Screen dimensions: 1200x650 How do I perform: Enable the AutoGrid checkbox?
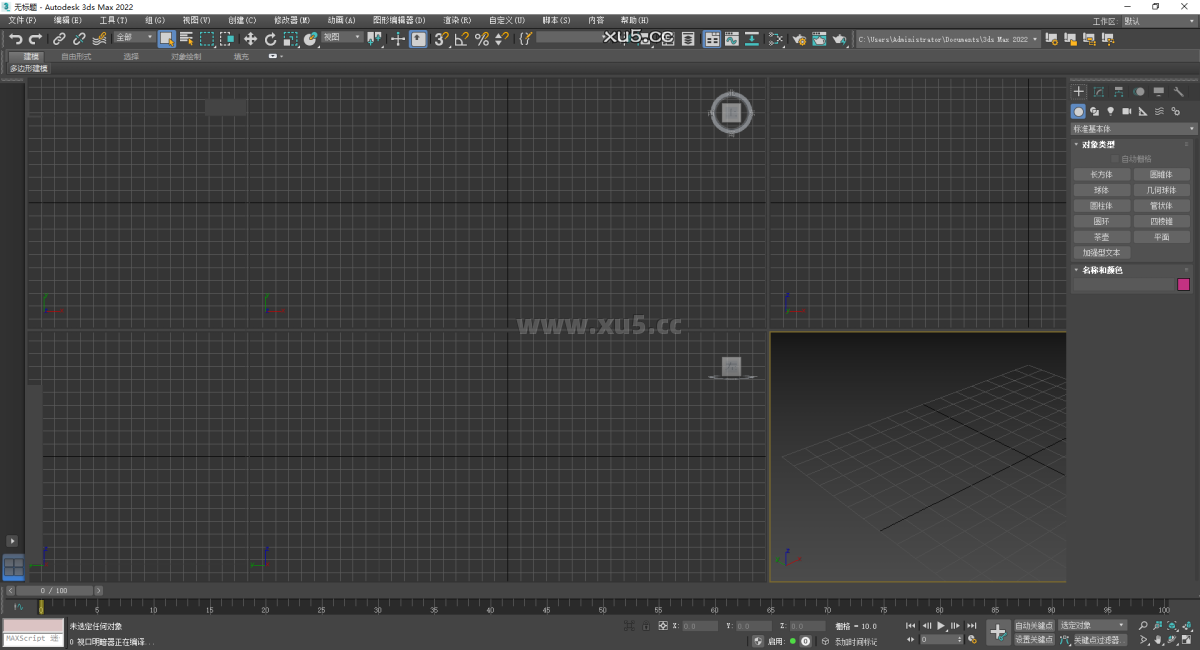[x=1114, y=157]
